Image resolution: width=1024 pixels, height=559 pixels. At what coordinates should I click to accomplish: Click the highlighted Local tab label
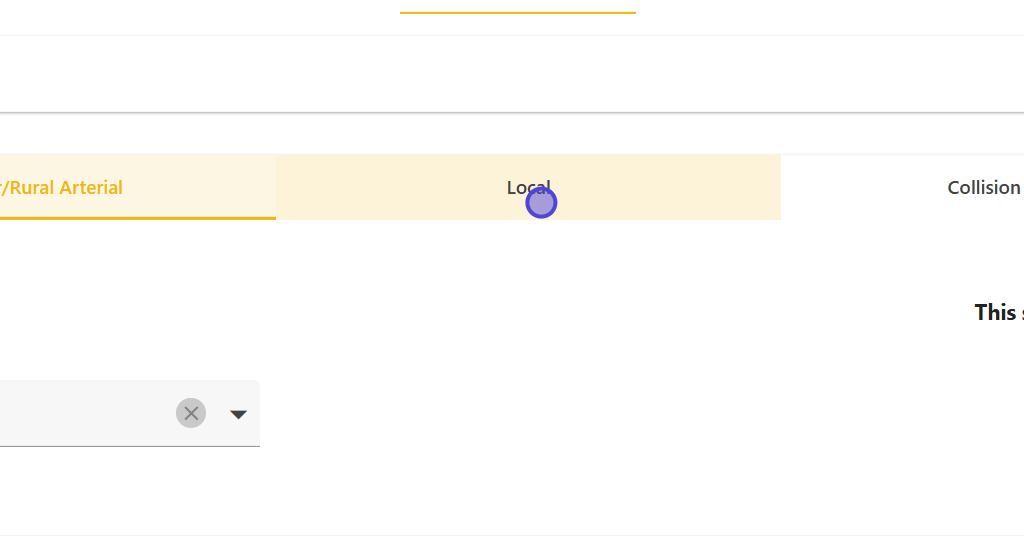(528, 187)
